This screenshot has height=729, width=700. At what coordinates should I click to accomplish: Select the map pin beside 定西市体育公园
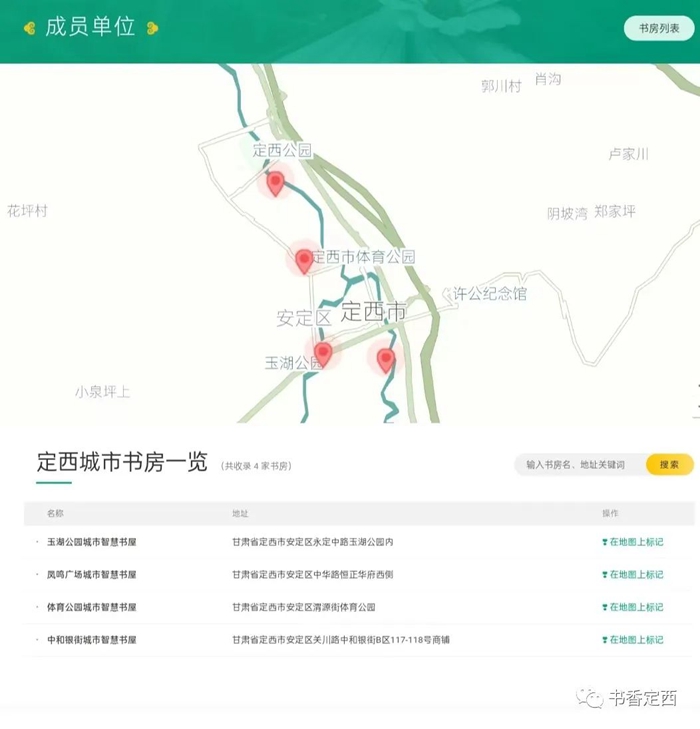click(x=304, y=260)
